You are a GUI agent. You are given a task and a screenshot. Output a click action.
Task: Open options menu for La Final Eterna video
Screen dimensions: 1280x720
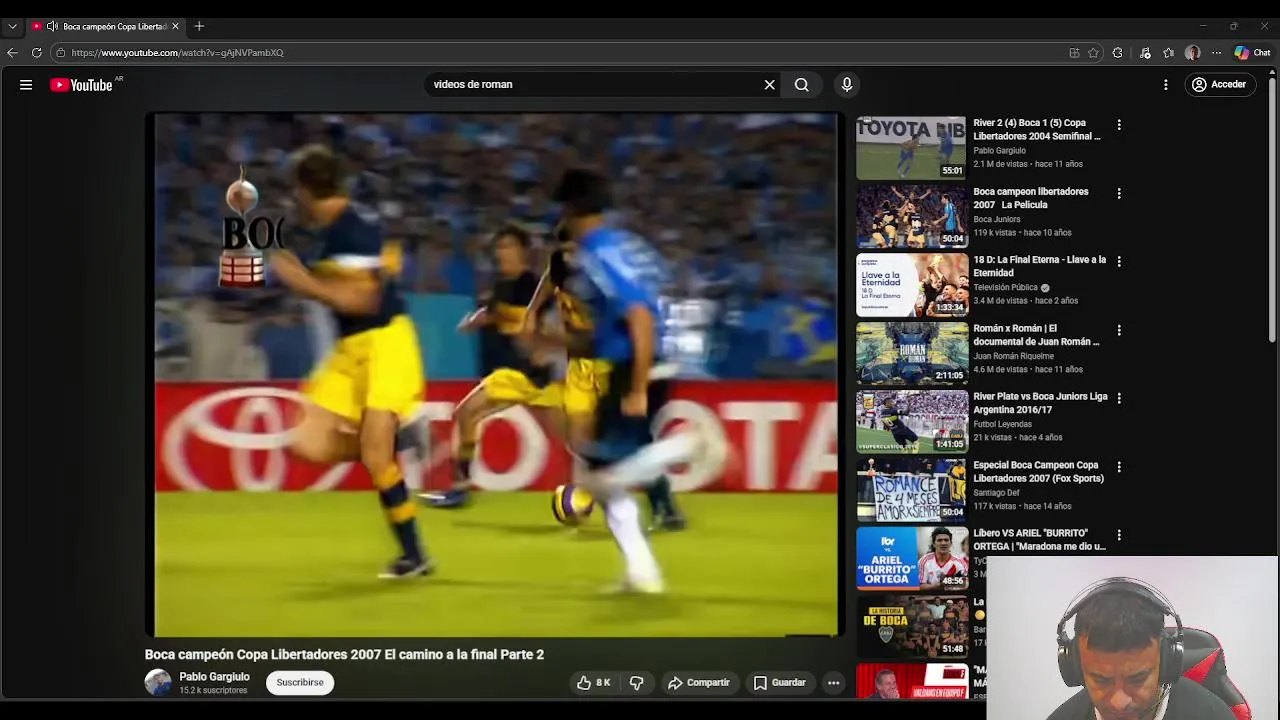(x=1119, y=261)
